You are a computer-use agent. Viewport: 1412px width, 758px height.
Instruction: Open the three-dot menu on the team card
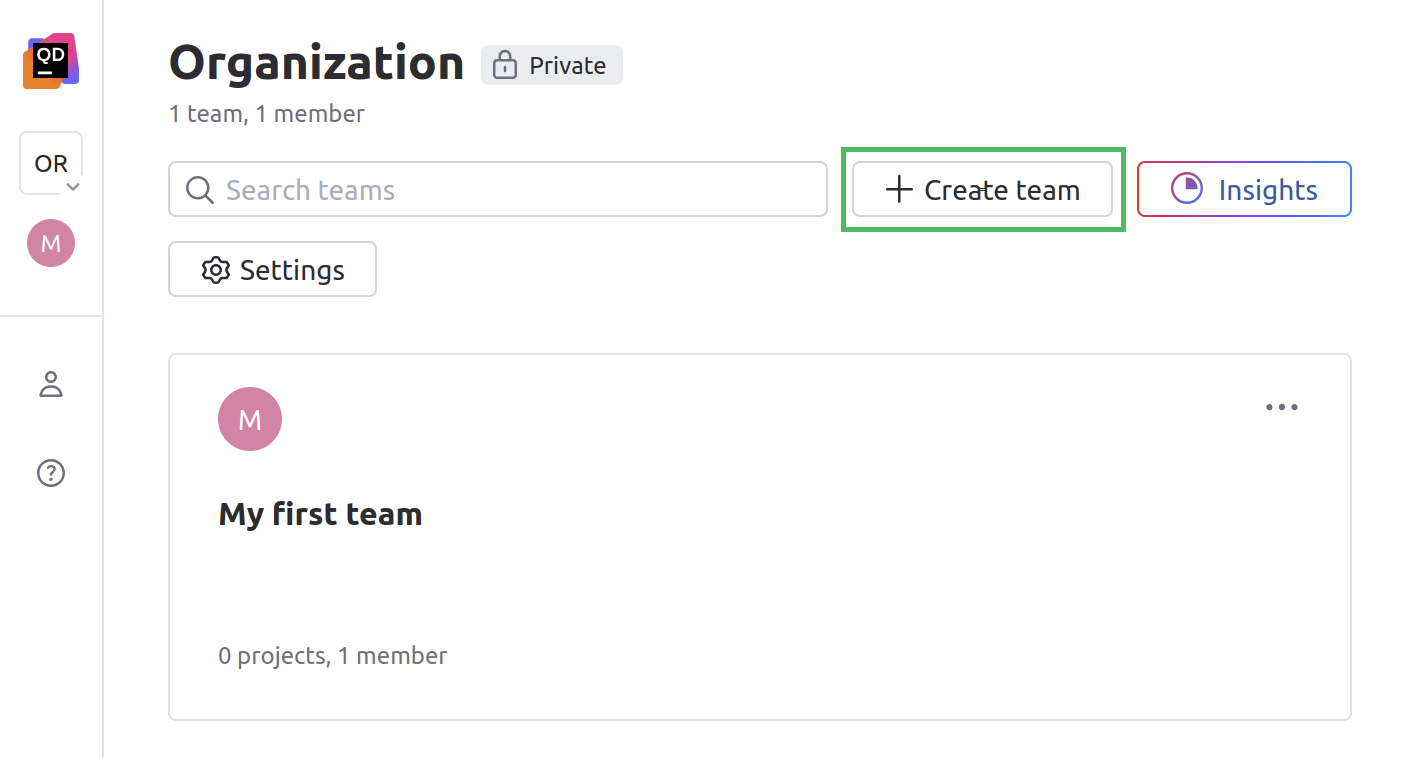click(1282, 407)
